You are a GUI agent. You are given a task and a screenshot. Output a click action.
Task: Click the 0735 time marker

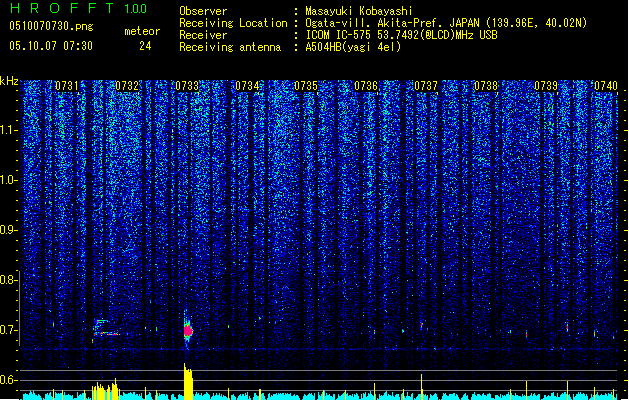(306, 86)
